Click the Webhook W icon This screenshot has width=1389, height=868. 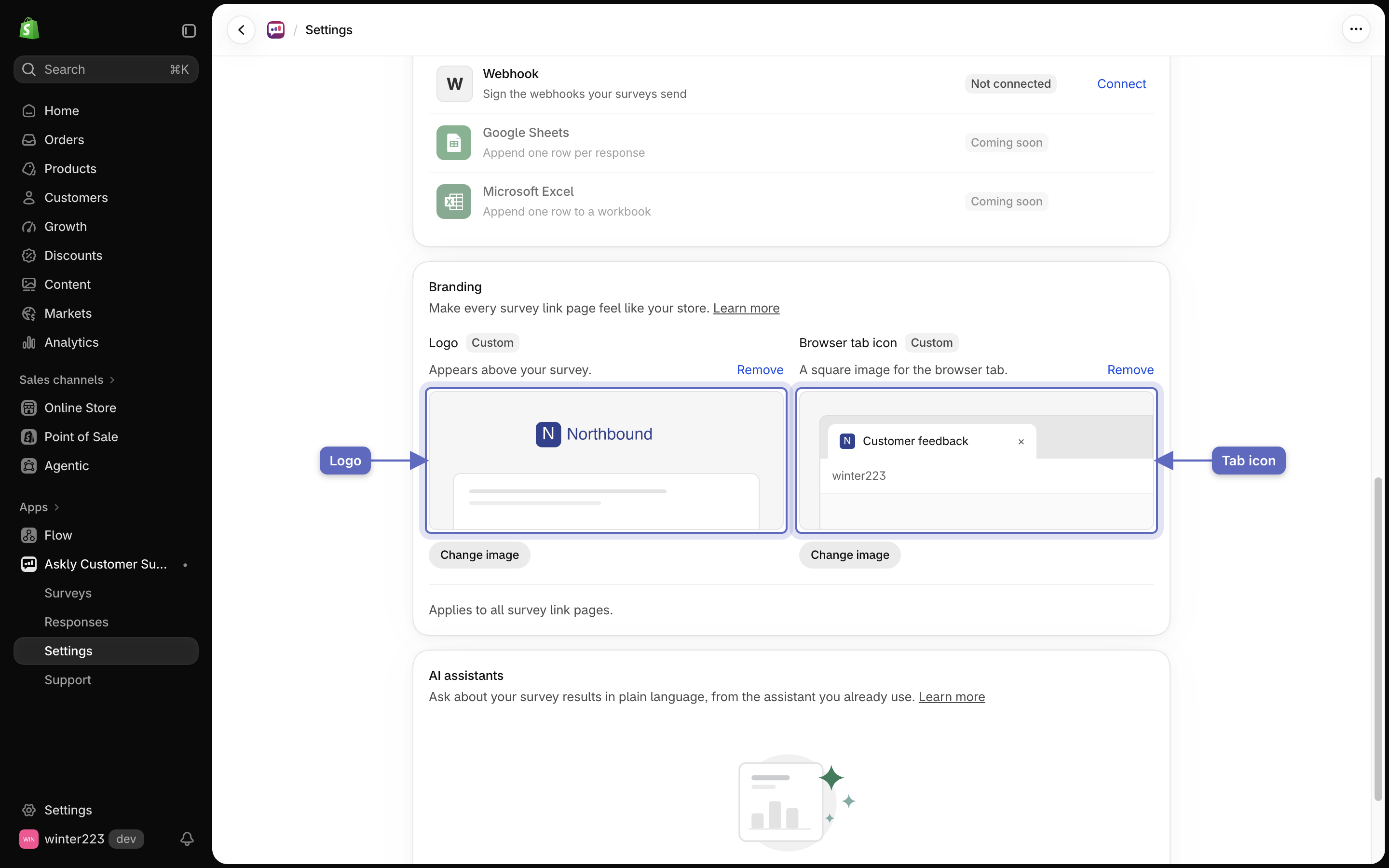click(x=455, y=84)
